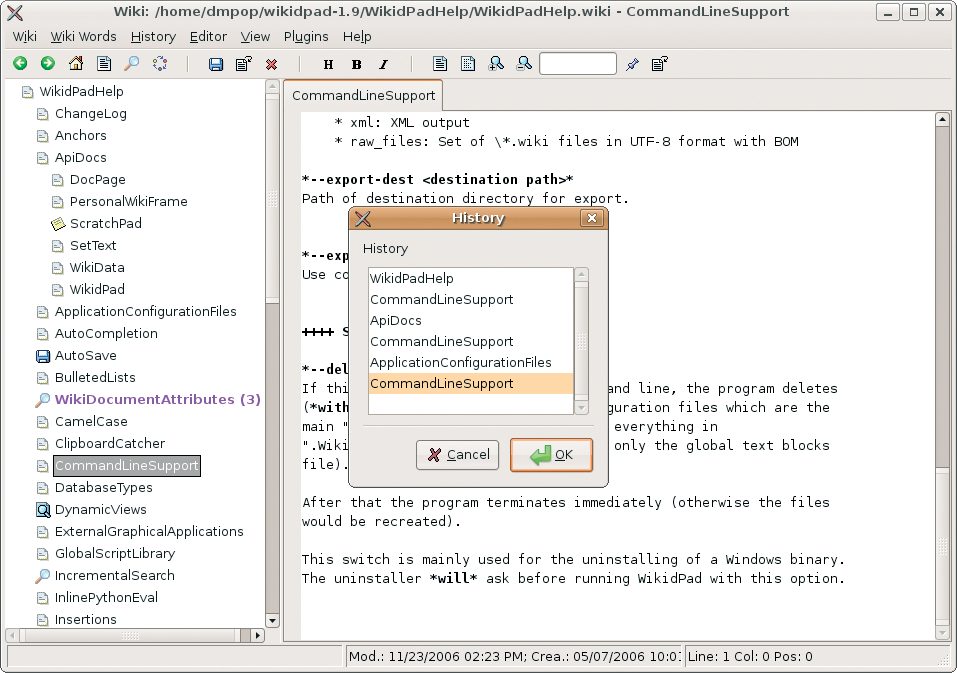The height and width of the screenshot is (673, 957).
Task: Open the Wiki menu
Action: point(24,37)
